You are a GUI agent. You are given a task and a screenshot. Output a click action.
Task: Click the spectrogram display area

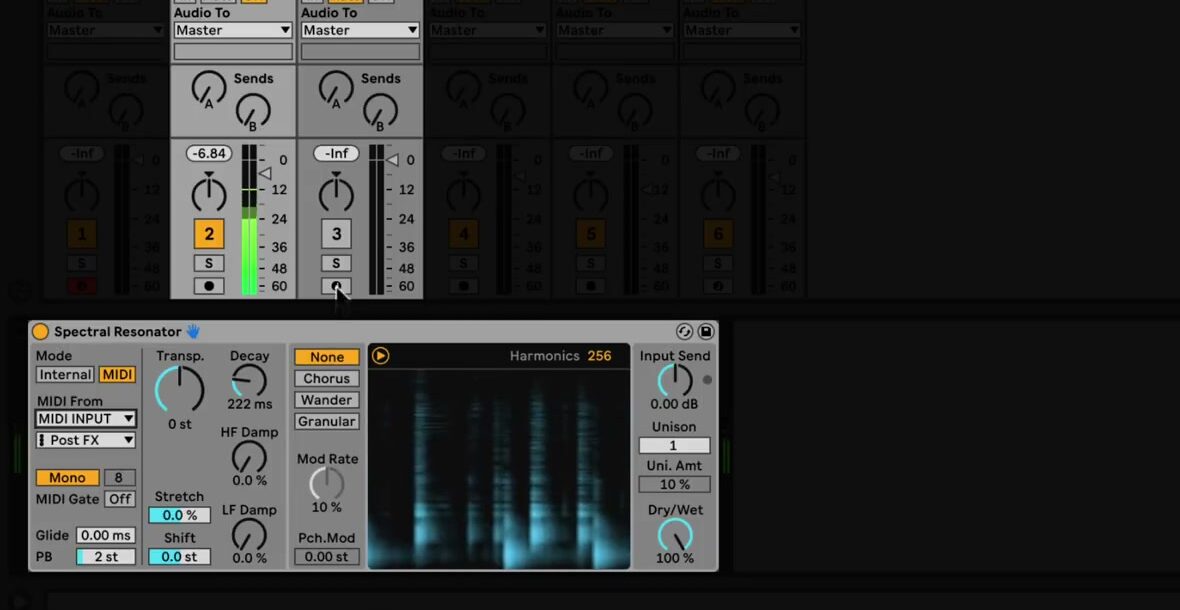pos(499,469)
